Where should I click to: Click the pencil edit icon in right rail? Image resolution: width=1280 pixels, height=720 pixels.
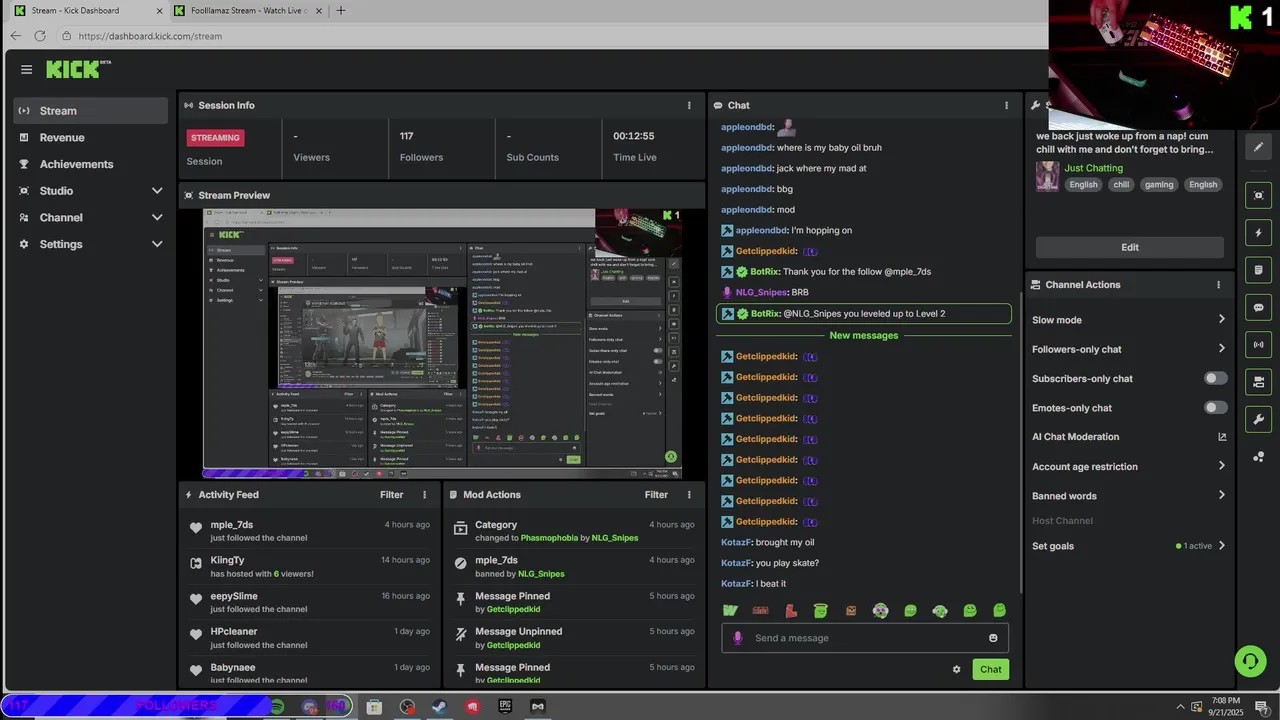pos(1258,147)
